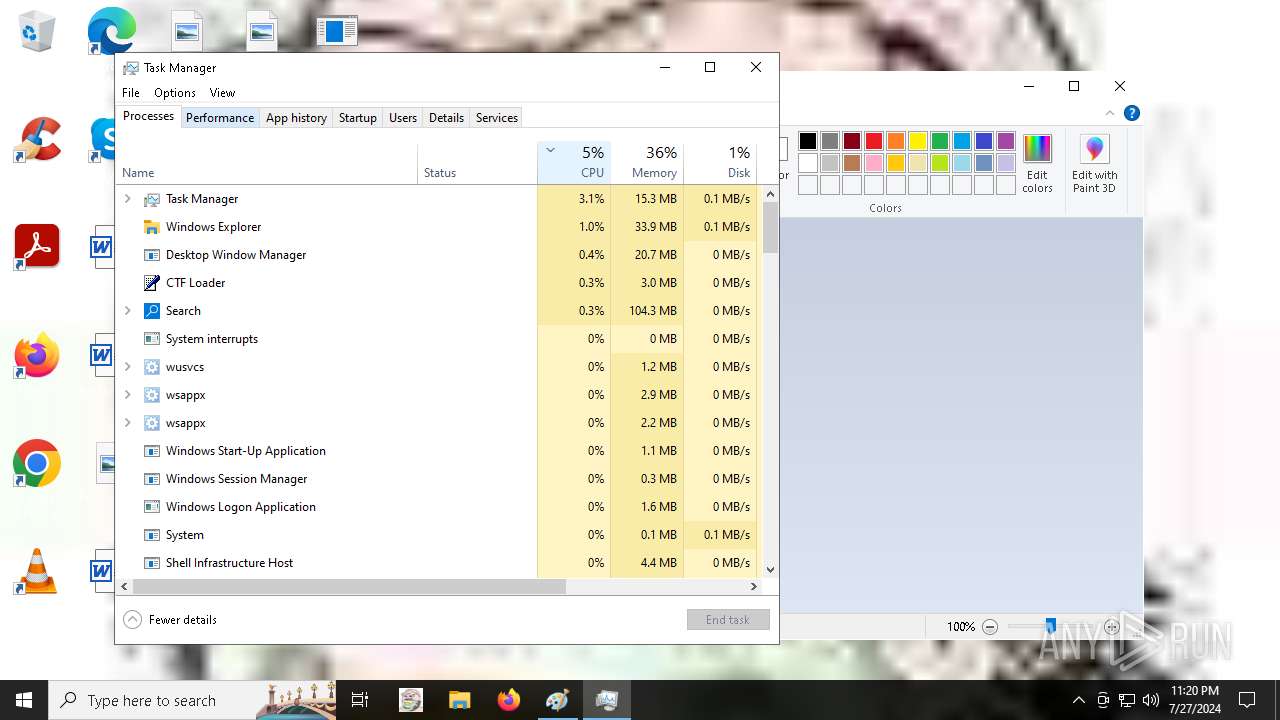This screenshot has width=1280, height=720.
Task: Collapse to Fewer details view
Action: 170,620
